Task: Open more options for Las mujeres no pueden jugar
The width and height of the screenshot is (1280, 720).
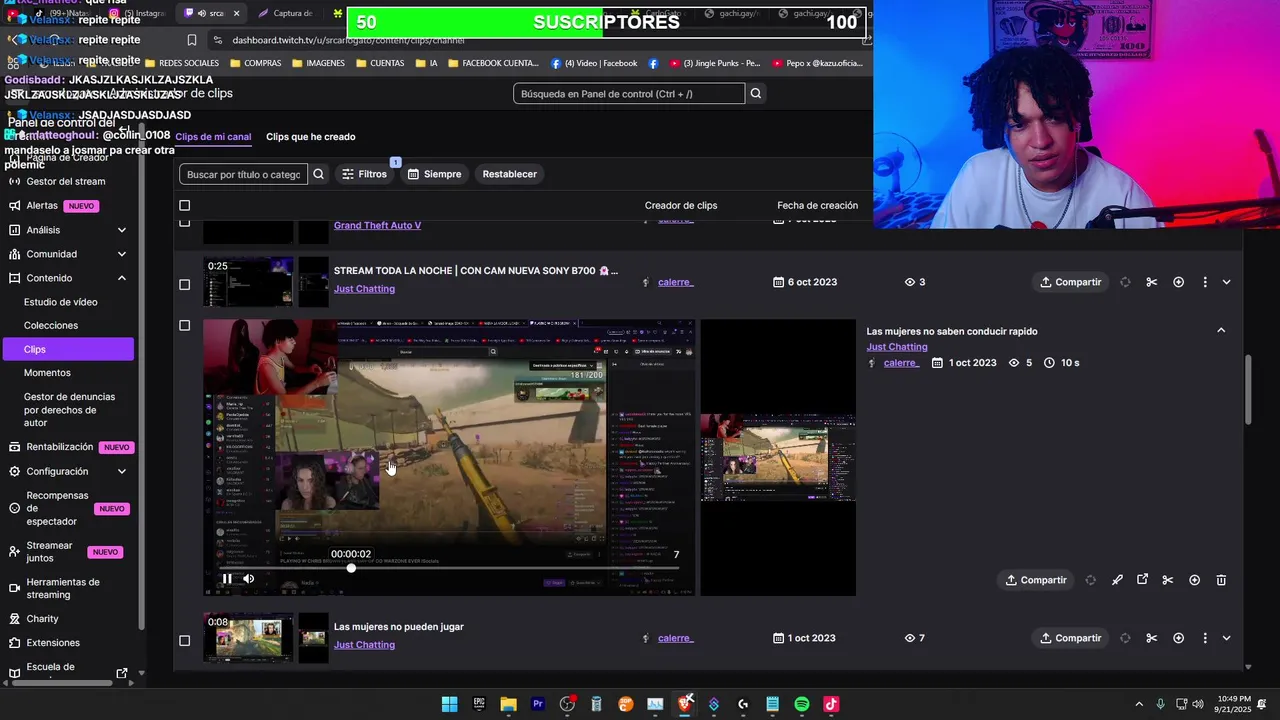Action: click(1205, 638)
